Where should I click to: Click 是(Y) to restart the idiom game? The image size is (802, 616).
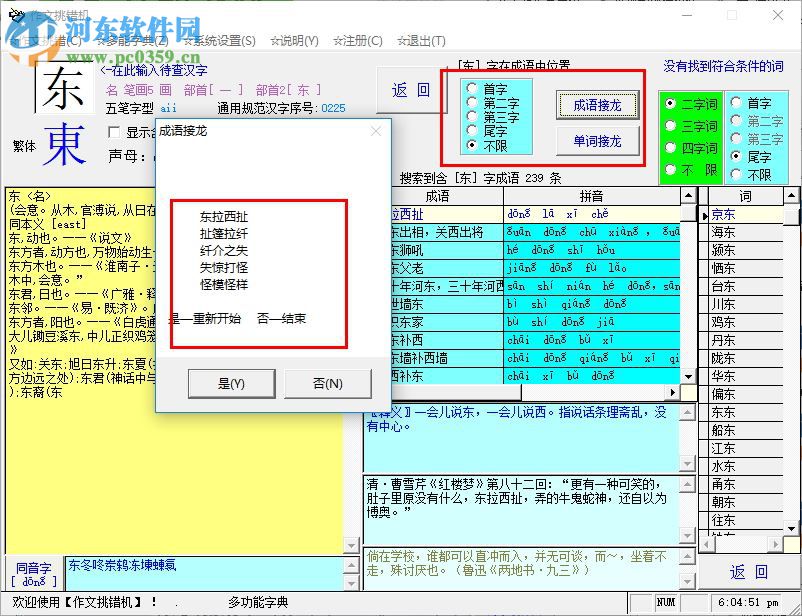[232, 384]
